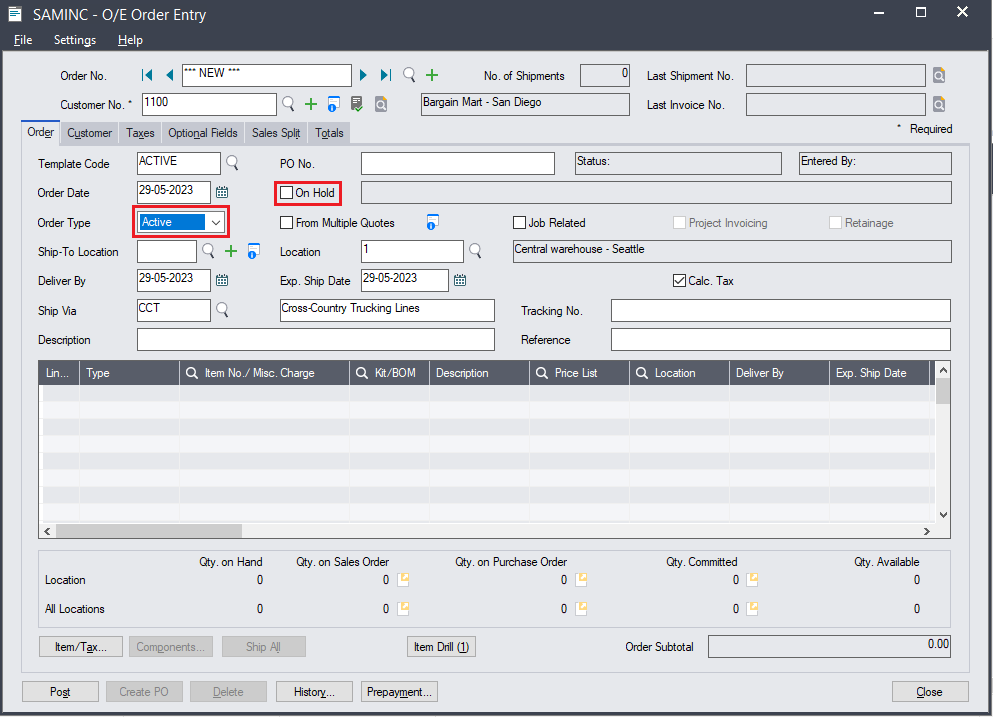
Task: Open the File menu
Action: pos(23,40)
